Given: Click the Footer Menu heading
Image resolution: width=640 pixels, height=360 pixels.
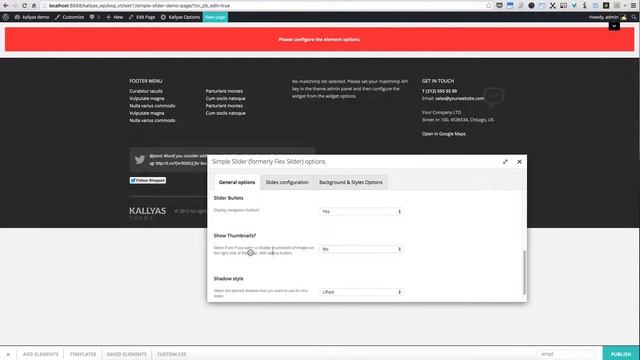Looking at the screenshot, I should point(146,81).
